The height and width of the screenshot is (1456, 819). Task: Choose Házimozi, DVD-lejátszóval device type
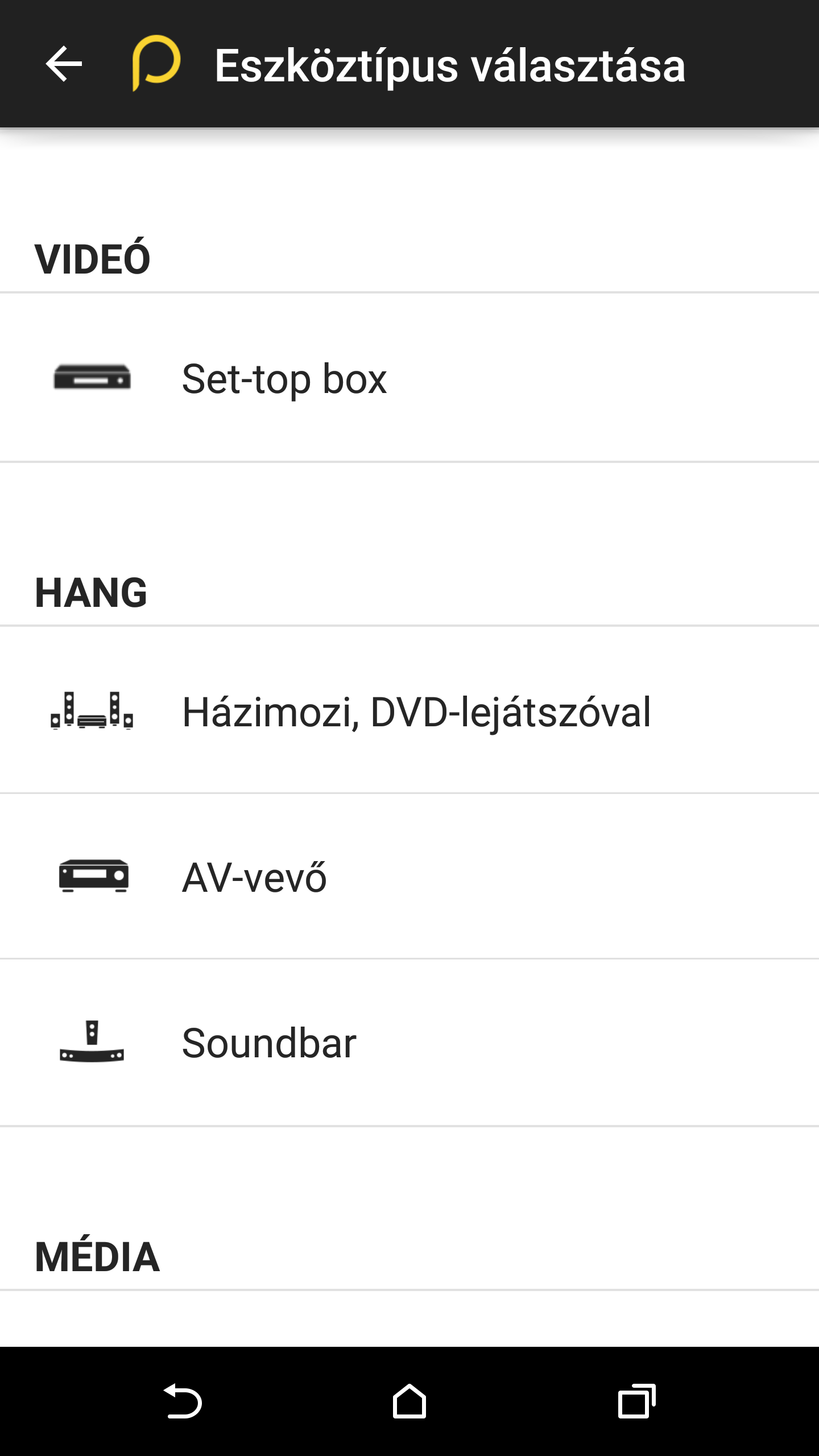409,710
